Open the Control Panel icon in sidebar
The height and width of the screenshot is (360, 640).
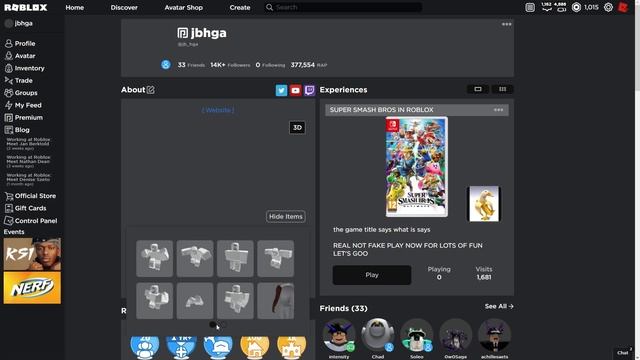9,221
